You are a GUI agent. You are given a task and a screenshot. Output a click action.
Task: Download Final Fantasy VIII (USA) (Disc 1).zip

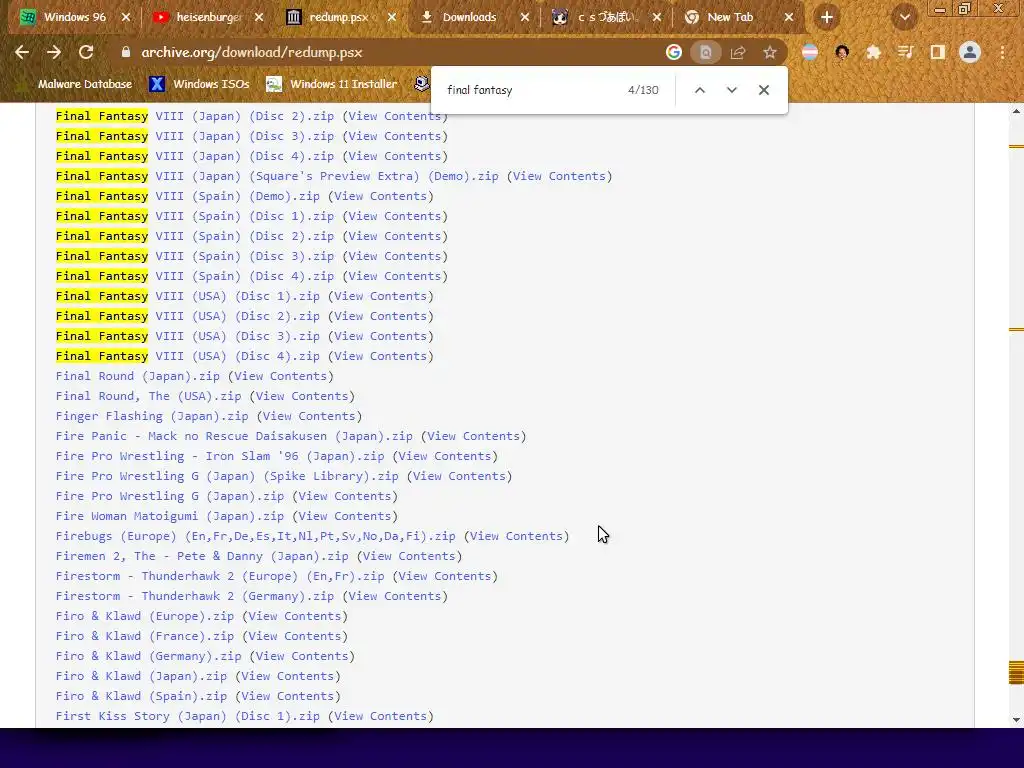tap(188, 296)
